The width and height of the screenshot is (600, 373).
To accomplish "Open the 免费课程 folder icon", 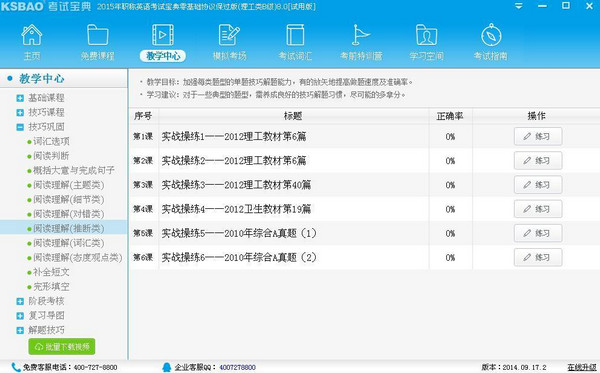I will coord(98,35).
